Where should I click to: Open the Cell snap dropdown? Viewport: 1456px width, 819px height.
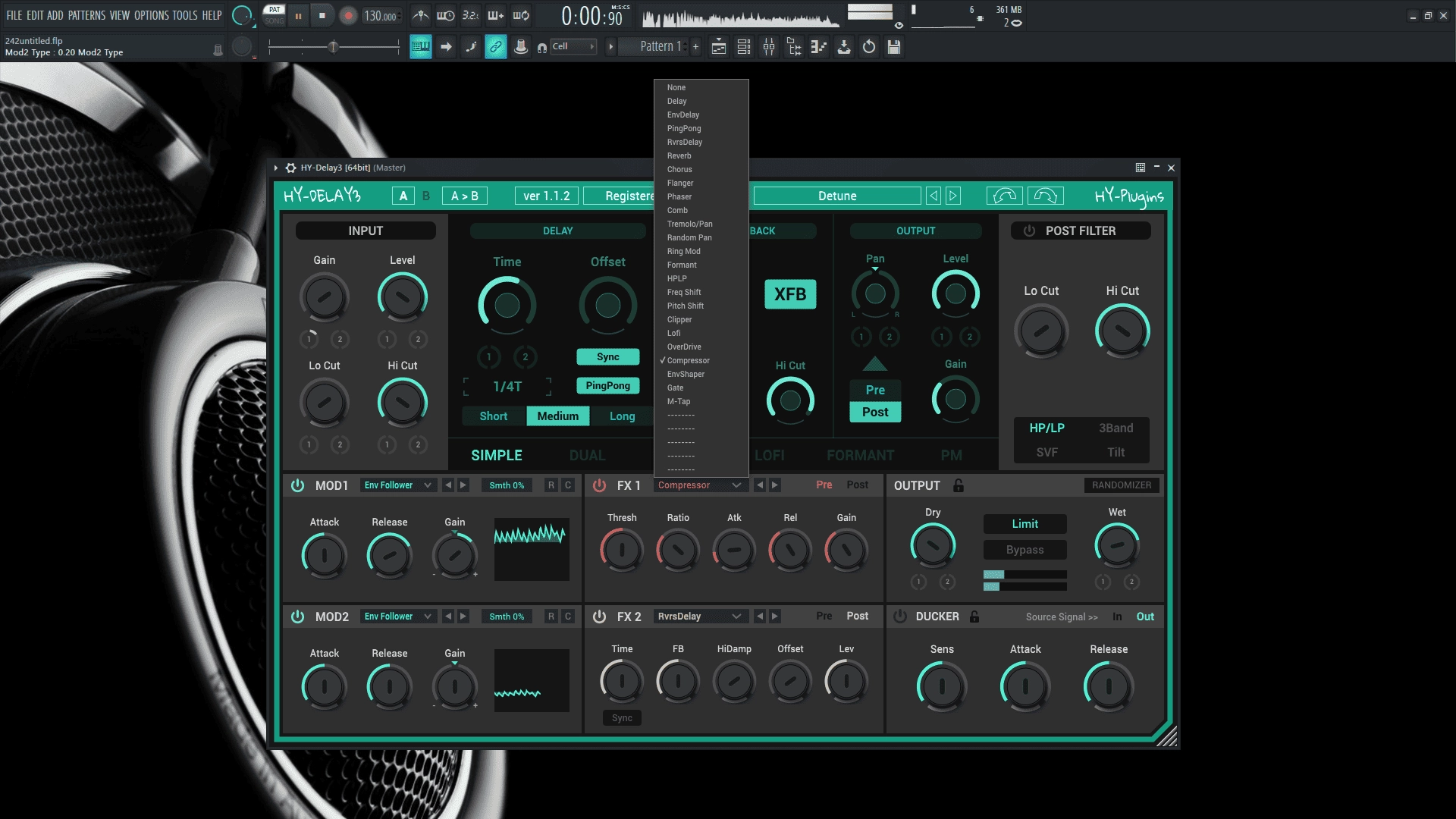pos(573,47)
